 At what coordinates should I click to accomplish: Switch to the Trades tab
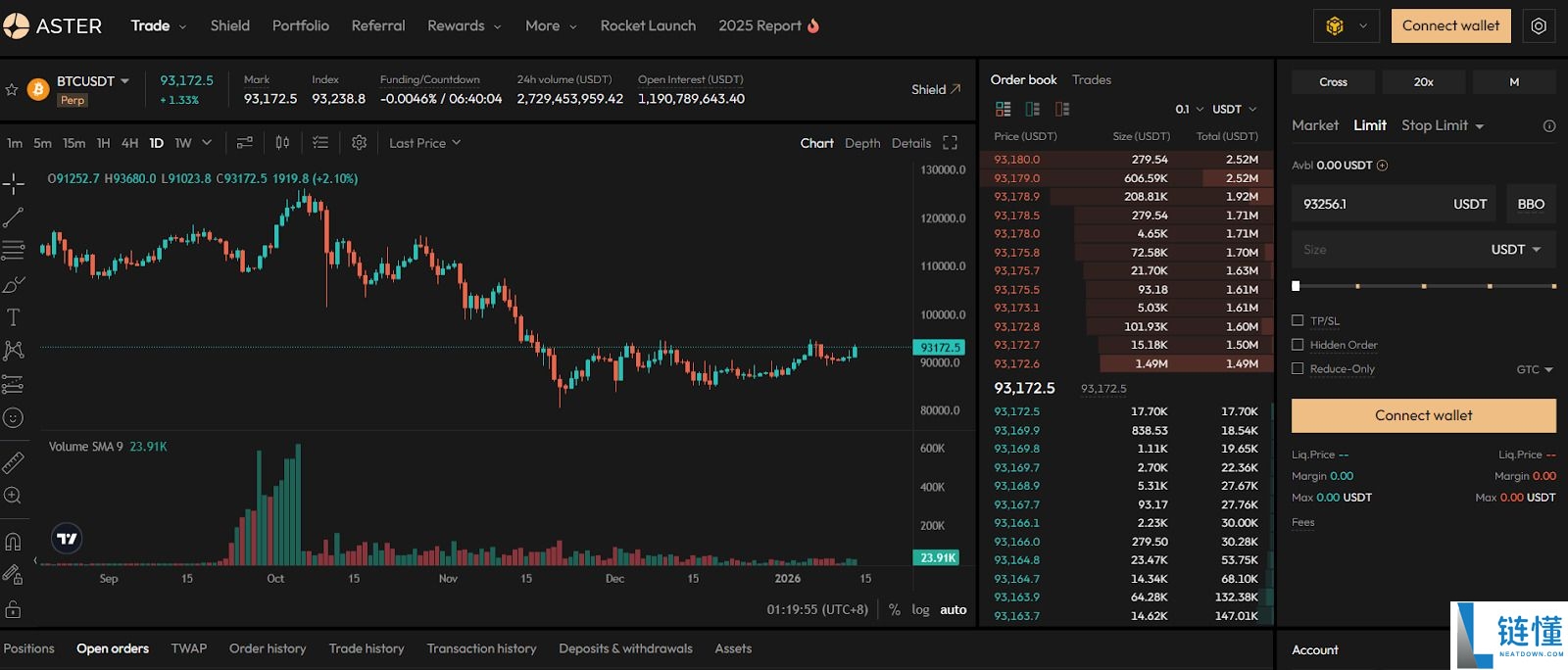[x=1091, y=79]
